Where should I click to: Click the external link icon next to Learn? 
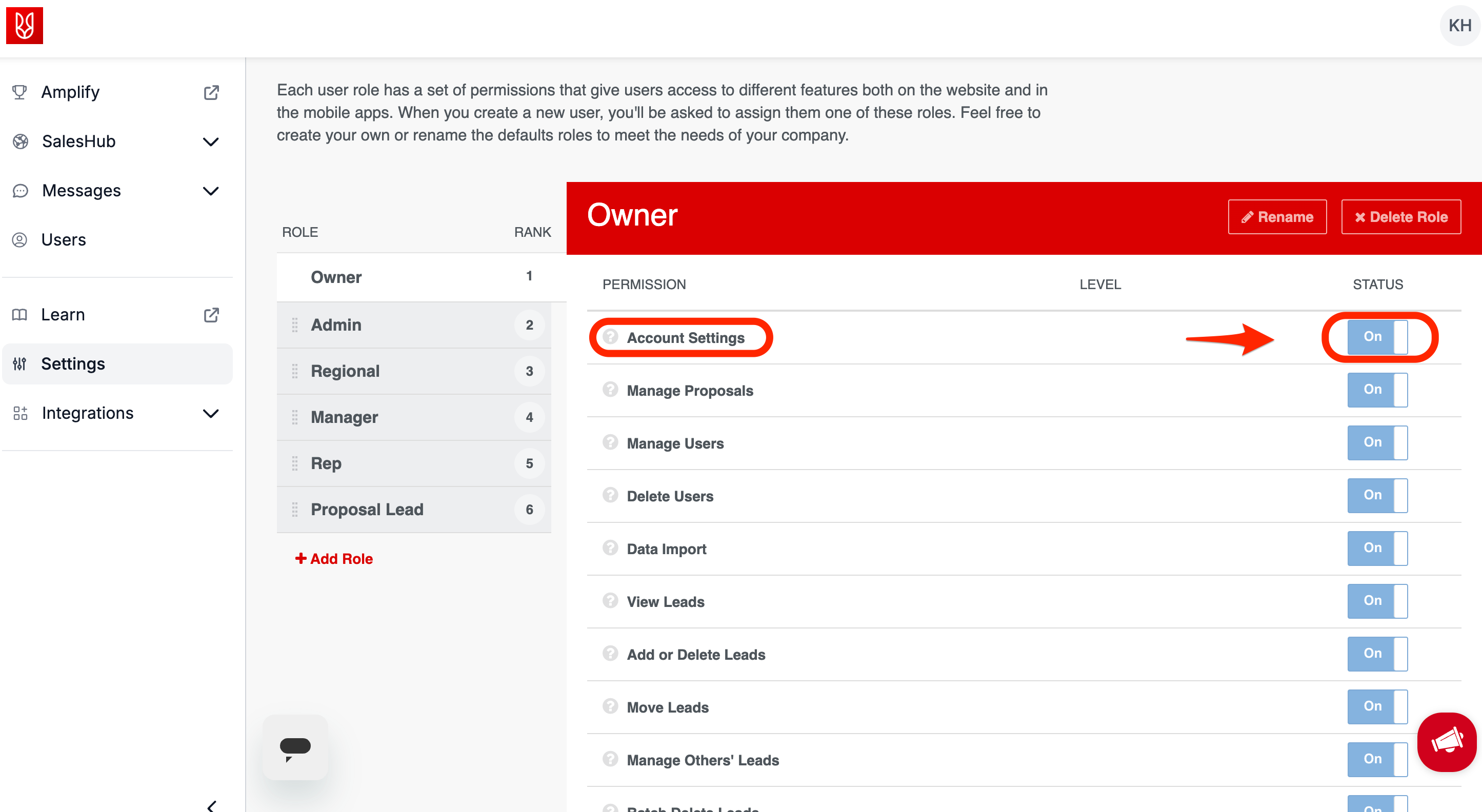click(x=211, y=315)
